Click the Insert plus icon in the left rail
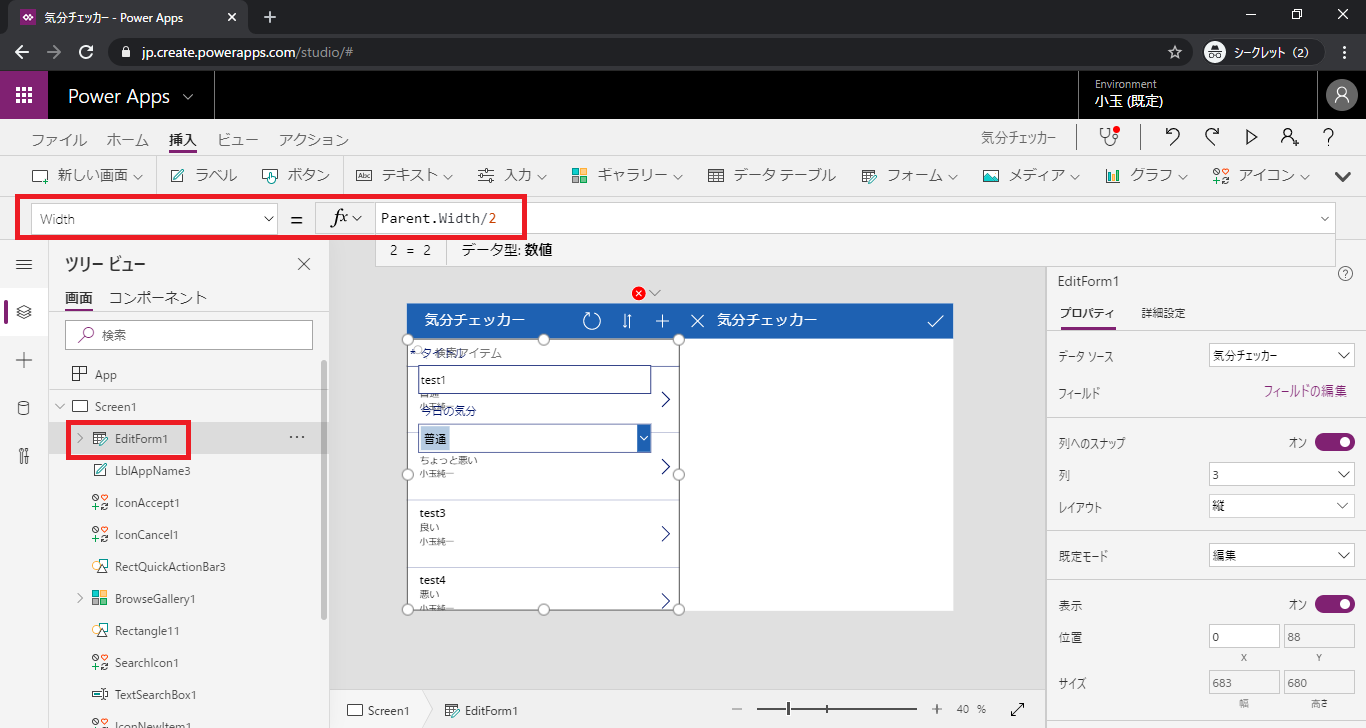 24,360
